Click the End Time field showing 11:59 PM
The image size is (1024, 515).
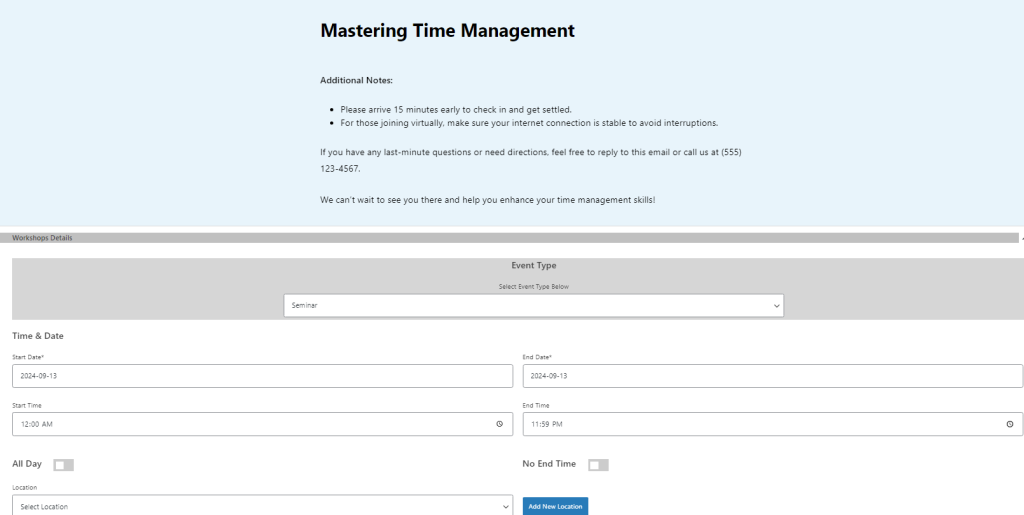773,424
